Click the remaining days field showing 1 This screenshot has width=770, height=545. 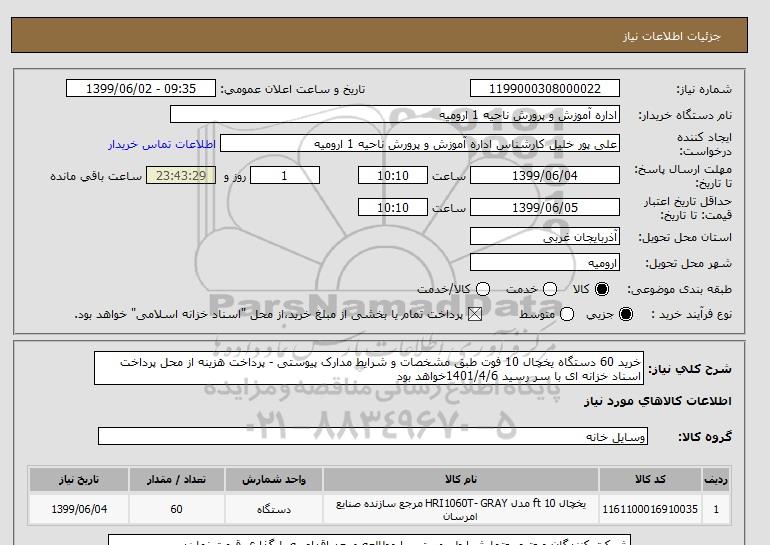point(285,175)
